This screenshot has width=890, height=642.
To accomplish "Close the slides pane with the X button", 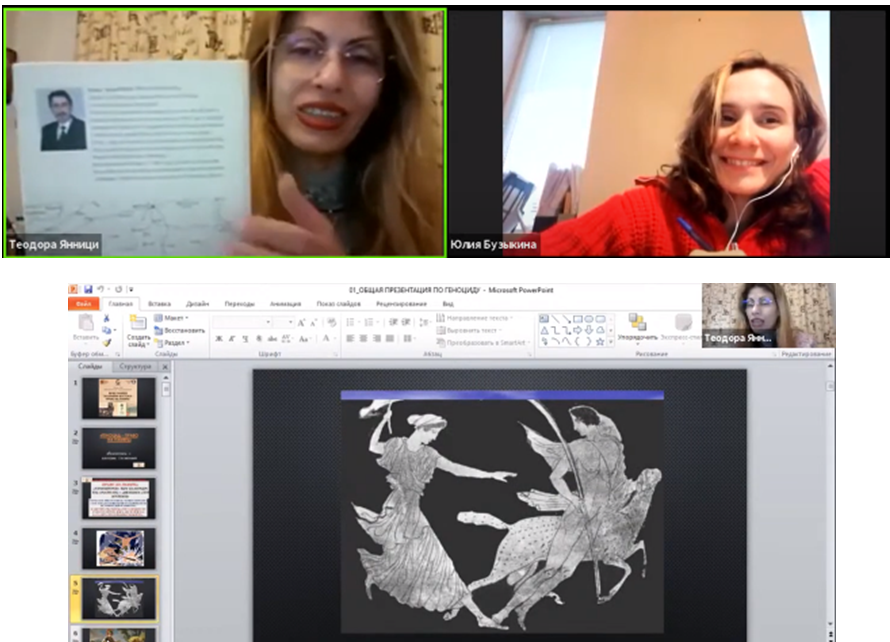I will tap(165, 367).
